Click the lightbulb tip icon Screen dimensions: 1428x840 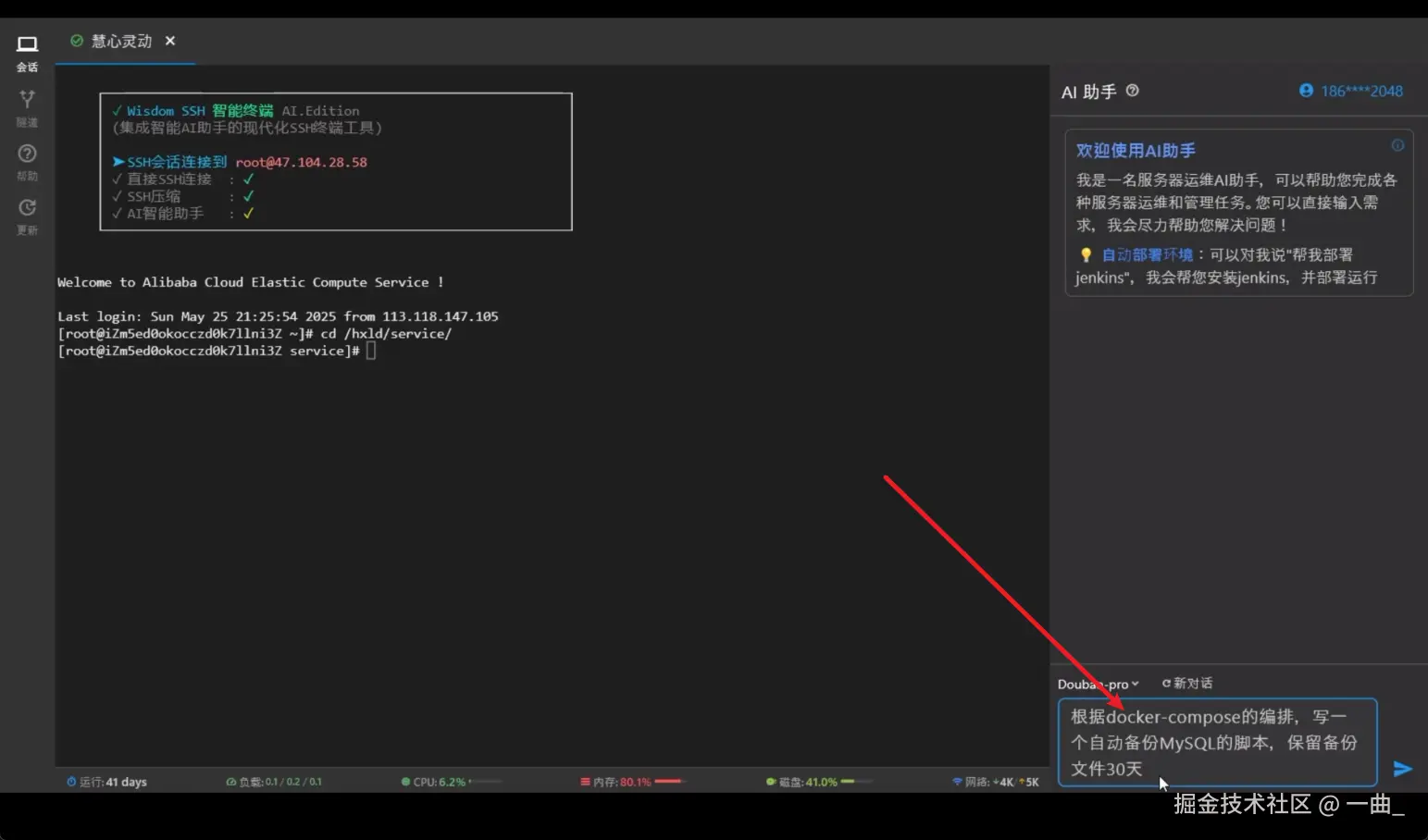[1086, 254]
